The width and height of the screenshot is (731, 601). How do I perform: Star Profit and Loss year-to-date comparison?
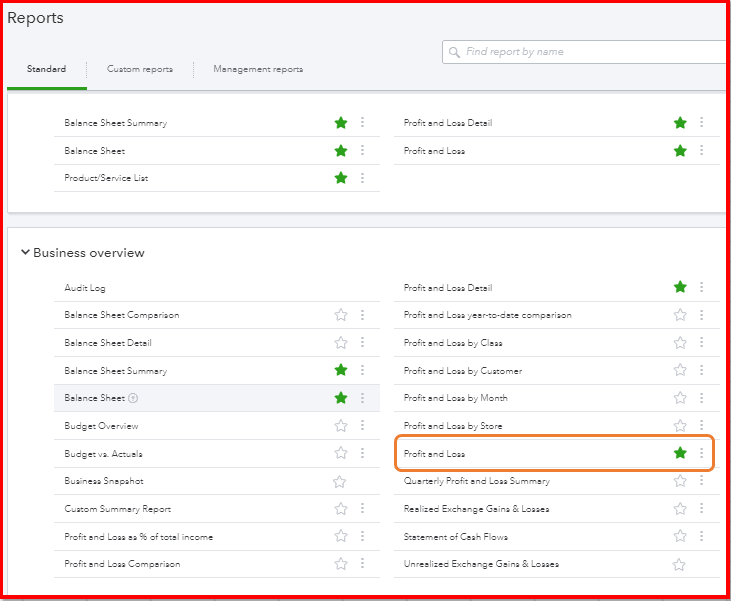coord(680,315)
